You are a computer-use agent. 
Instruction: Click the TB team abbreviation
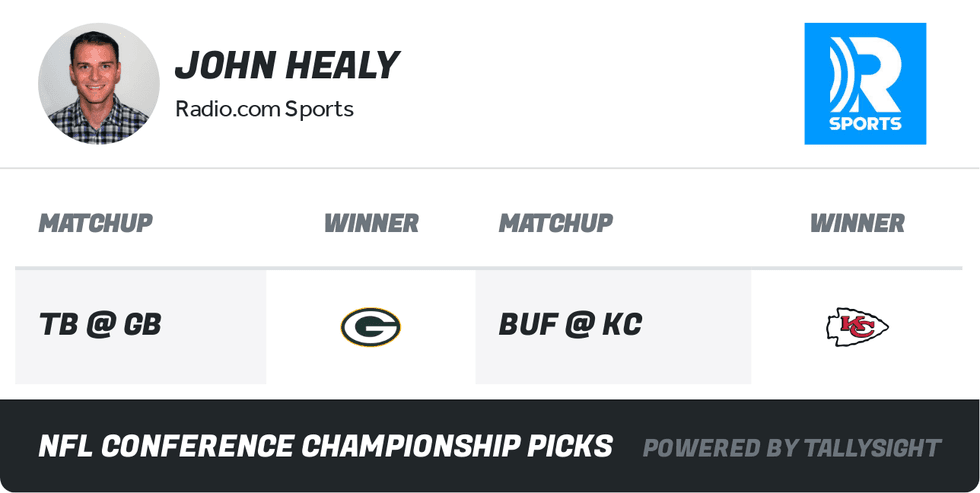tap(59, 325)
